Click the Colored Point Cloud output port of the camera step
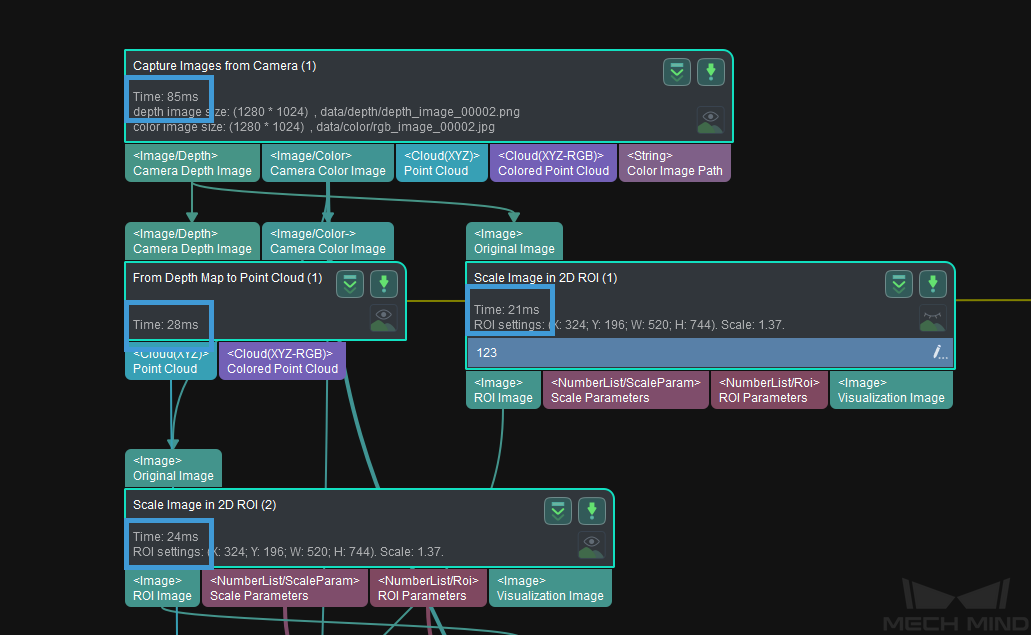The image size is (1031, 635). click(553, 163)
